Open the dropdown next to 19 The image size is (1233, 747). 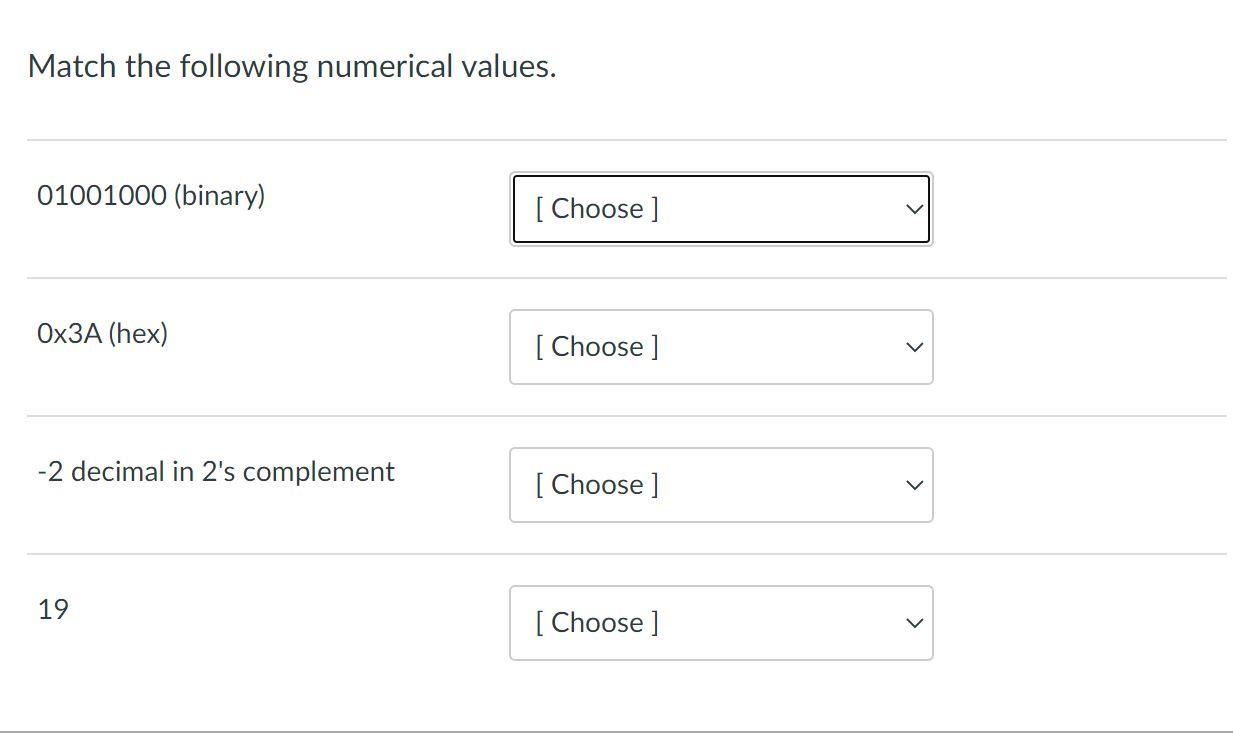tap(720, 622)
